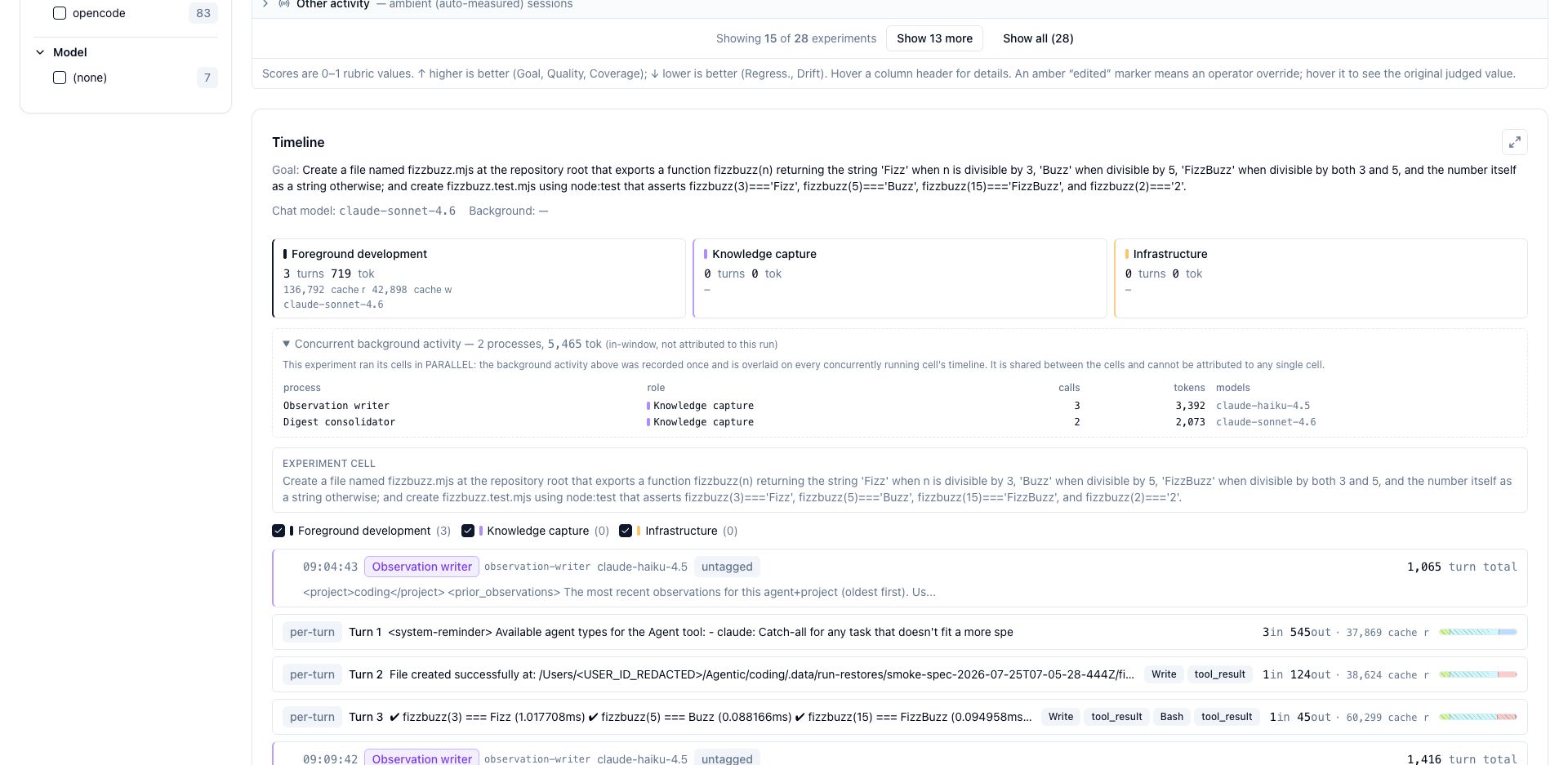Click the opencode count 83 badge
The width and height of the screenshot is (1568, 765).
203,13
